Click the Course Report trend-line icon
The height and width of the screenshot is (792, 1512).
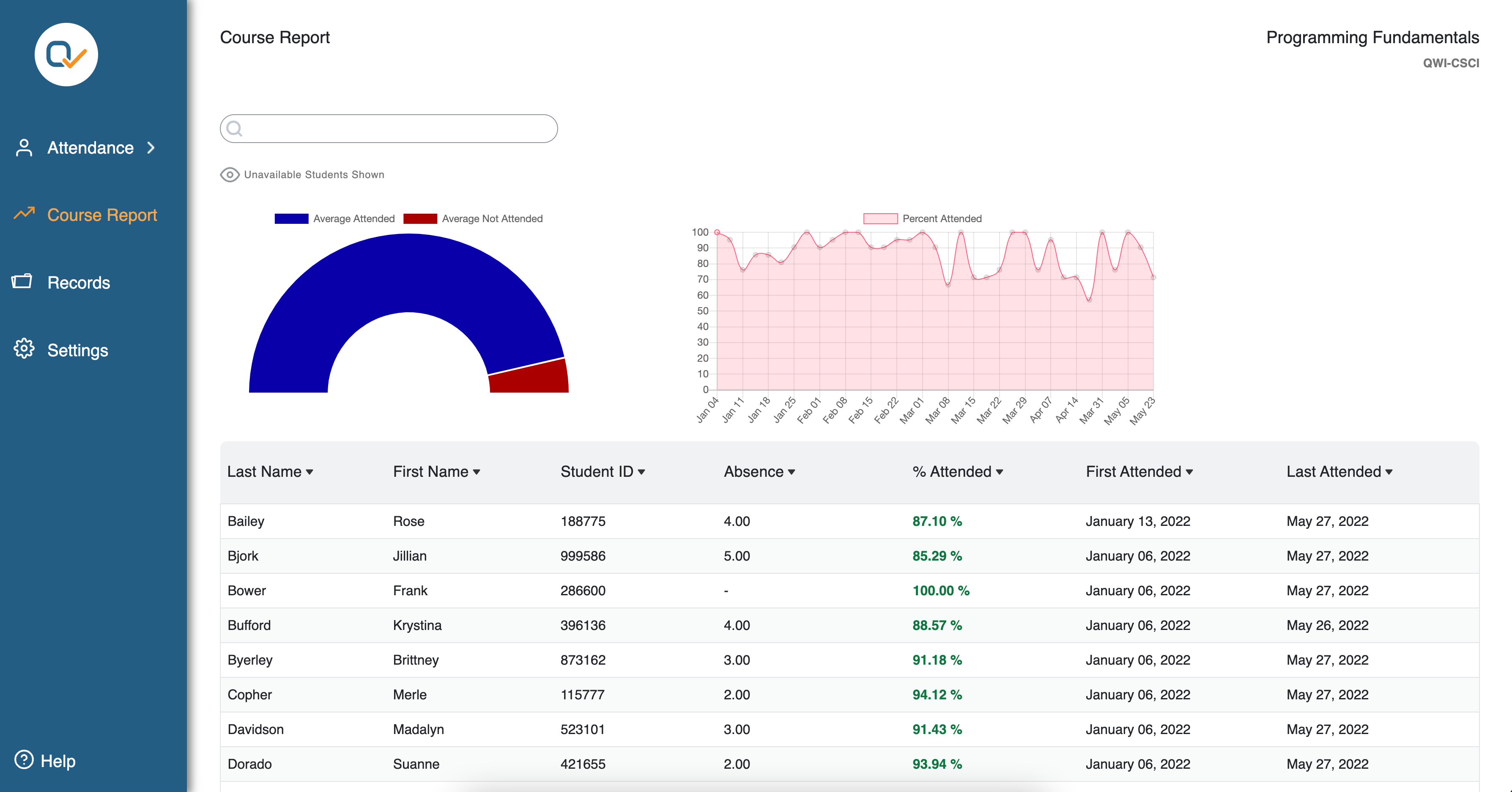(24, 214)
